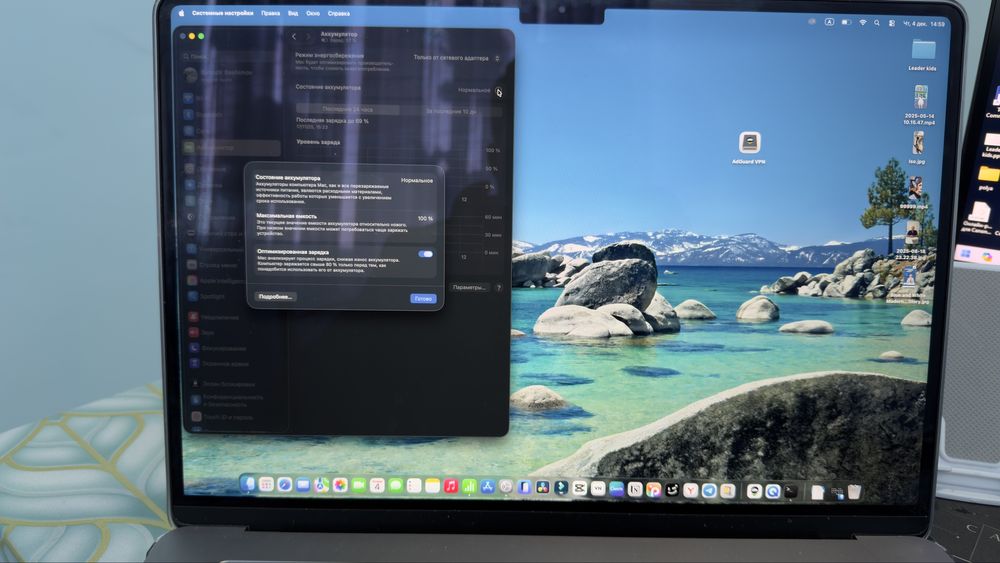This screenshot has width=1000, height=563.
Task: Click the Параметры… button in the Battery pane
Action: pos(469,288)
